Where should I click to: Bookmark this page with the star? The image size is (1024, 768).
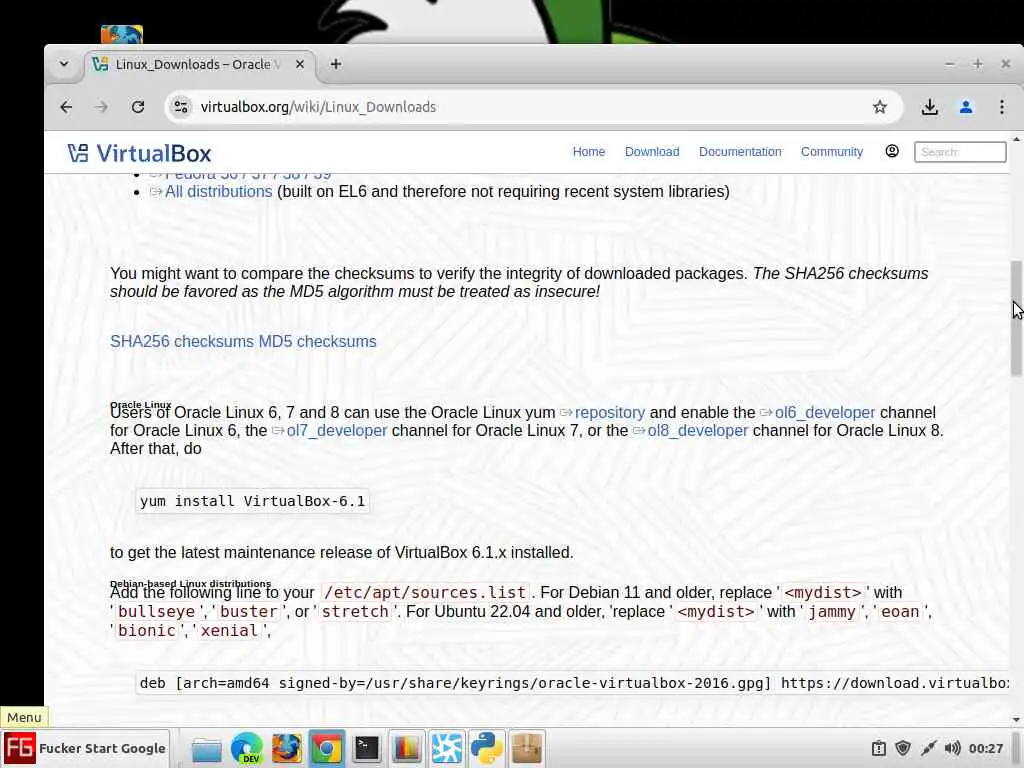click(x=880, y=107)
